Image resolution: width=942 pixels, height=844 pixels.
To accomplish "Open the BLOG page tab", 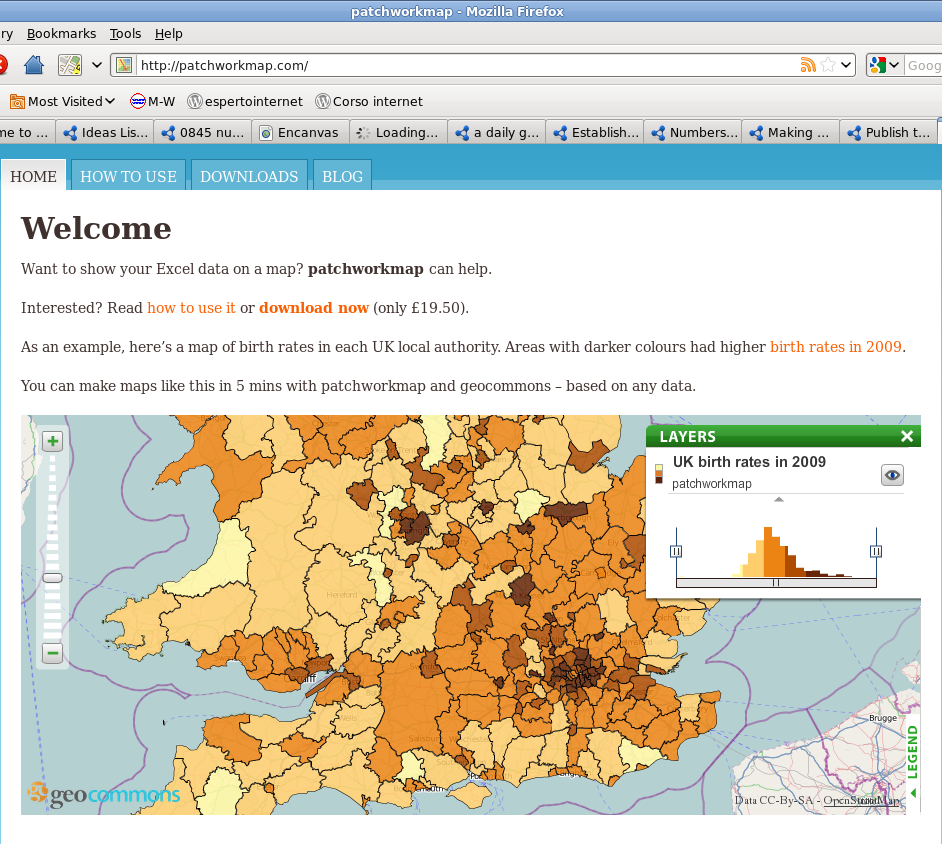I will pos(342,175).
